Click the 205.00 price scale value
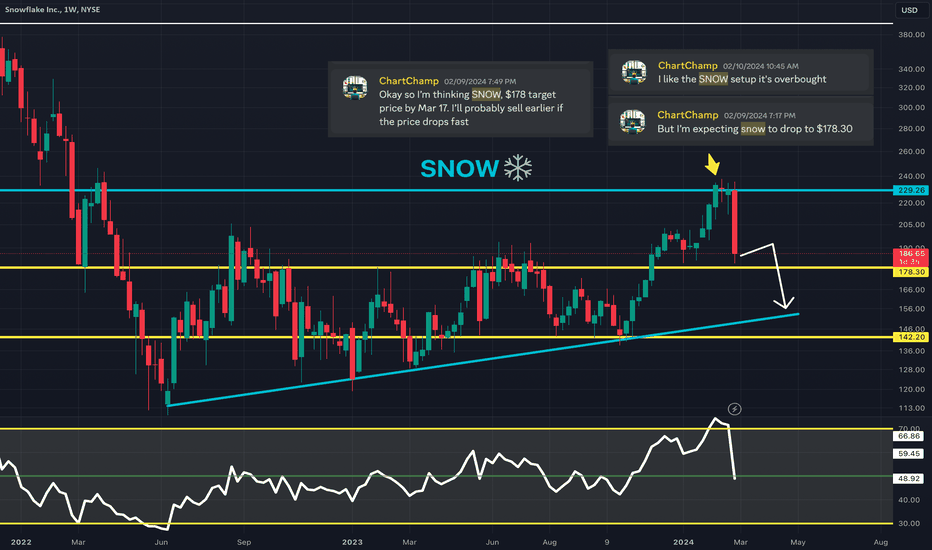The height and width of the screenshot is (550, 932). coord(911,225)
